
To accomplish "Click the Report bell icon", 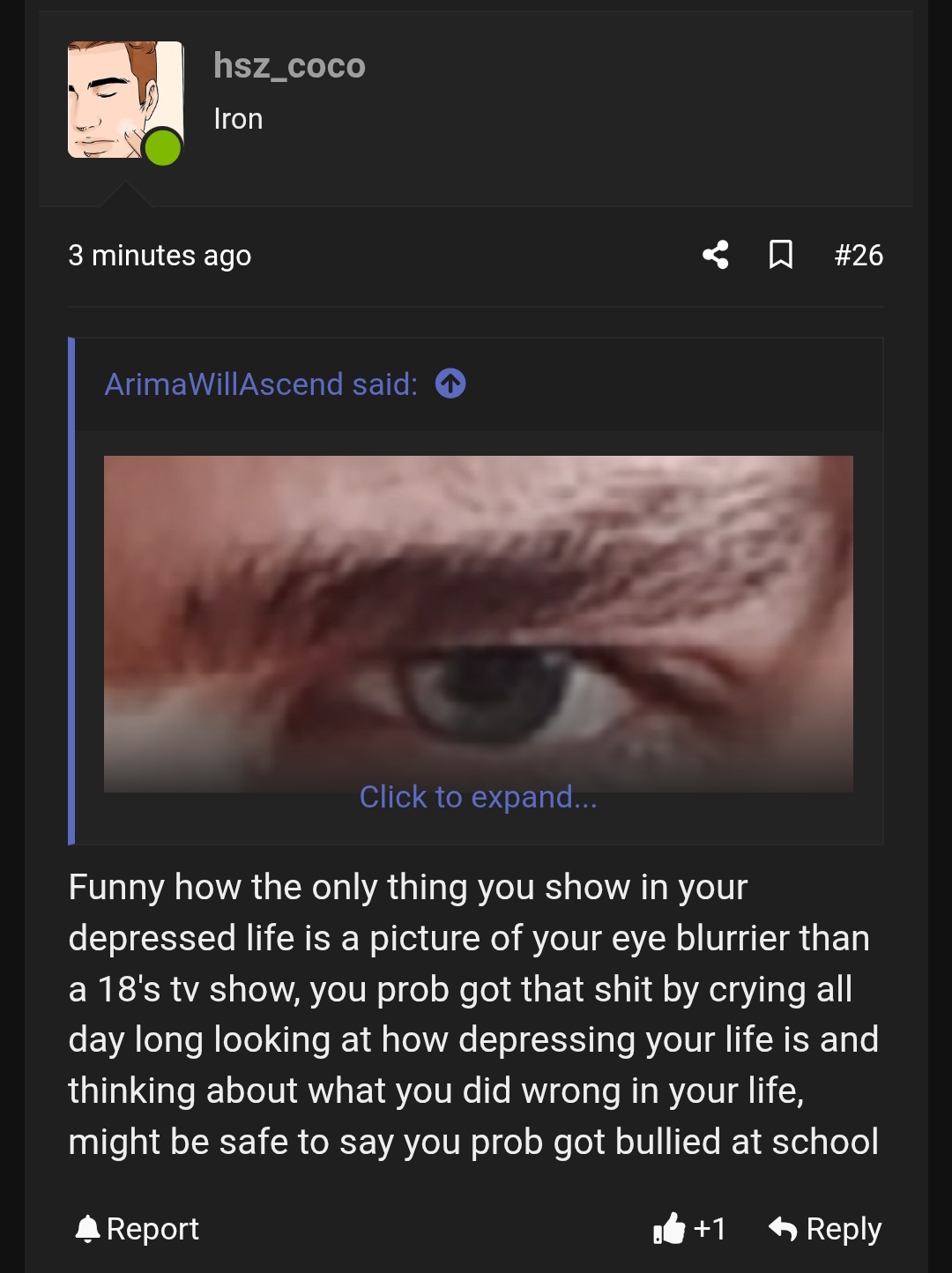I will point(87,1228).
